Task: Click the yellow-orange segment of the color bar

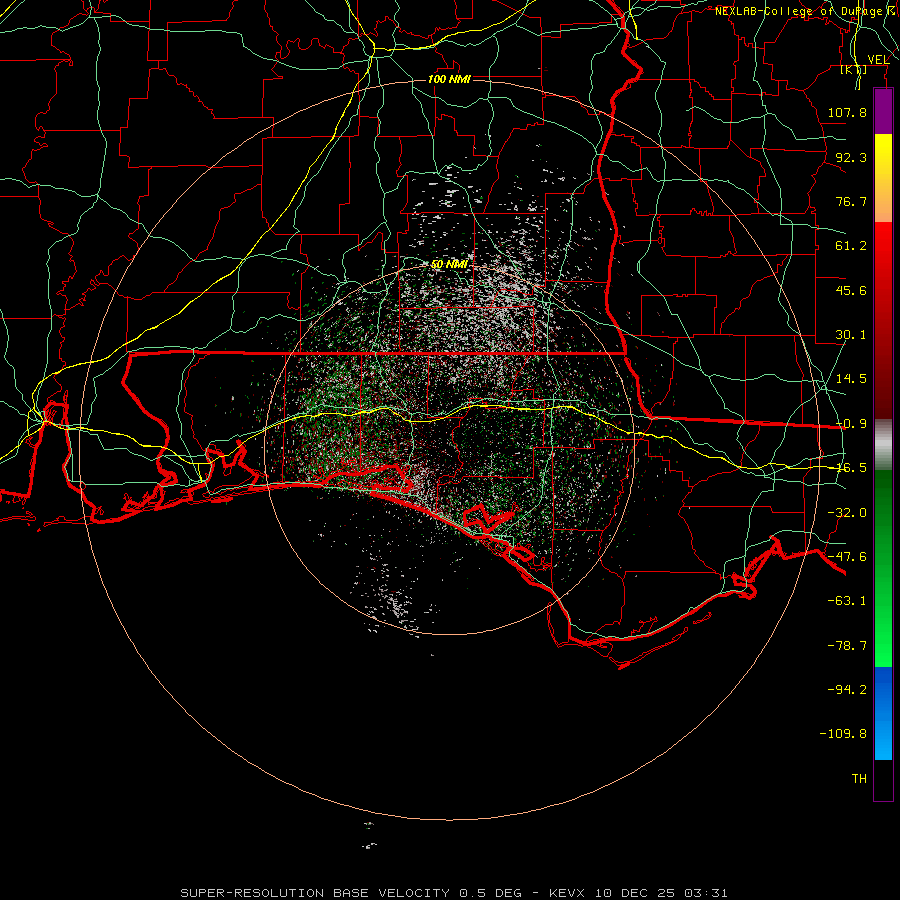Action: point(883,178)
